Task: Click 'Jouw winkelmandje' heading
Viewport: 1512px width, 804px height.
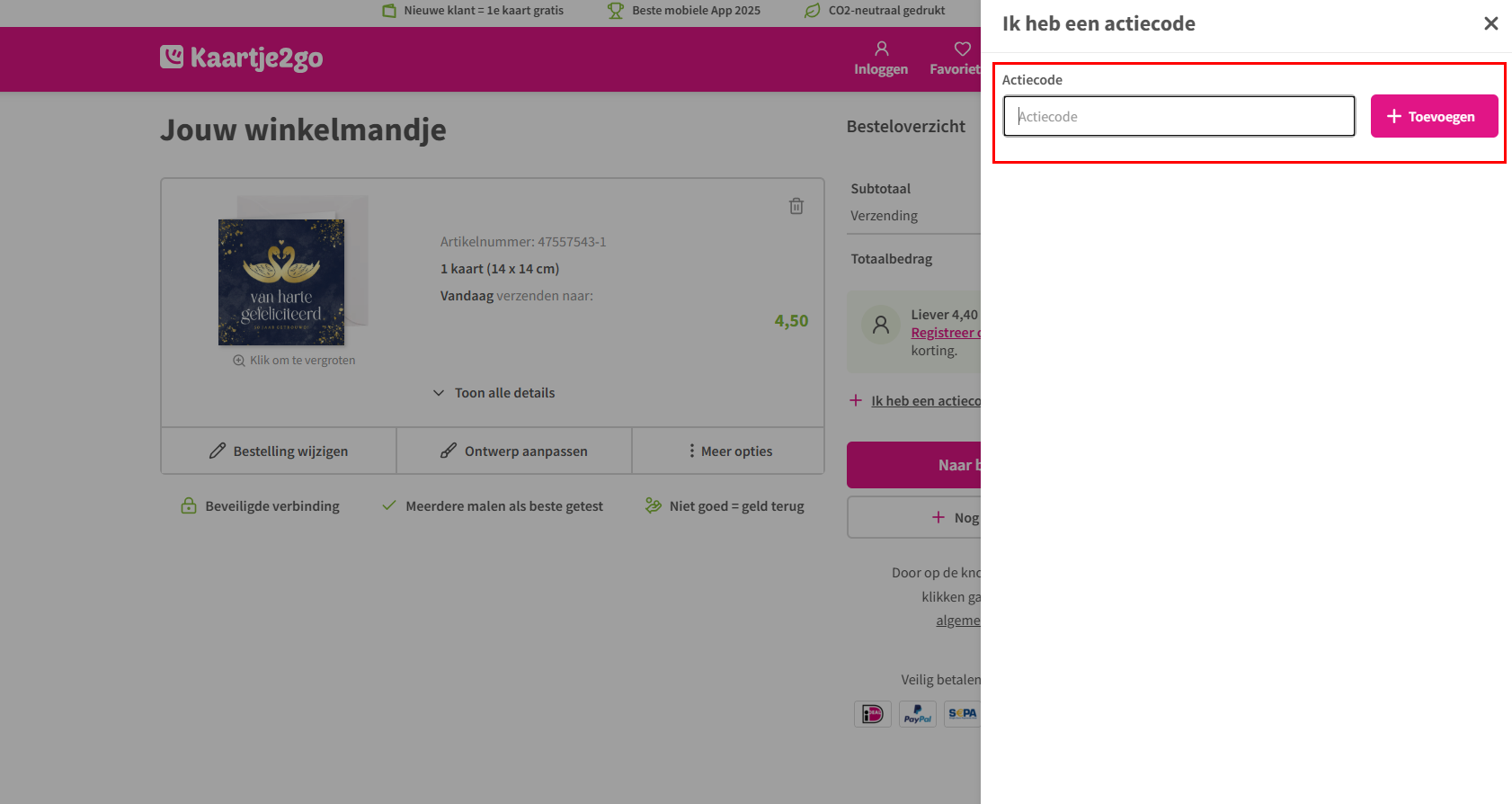Action: pos(303,130)
